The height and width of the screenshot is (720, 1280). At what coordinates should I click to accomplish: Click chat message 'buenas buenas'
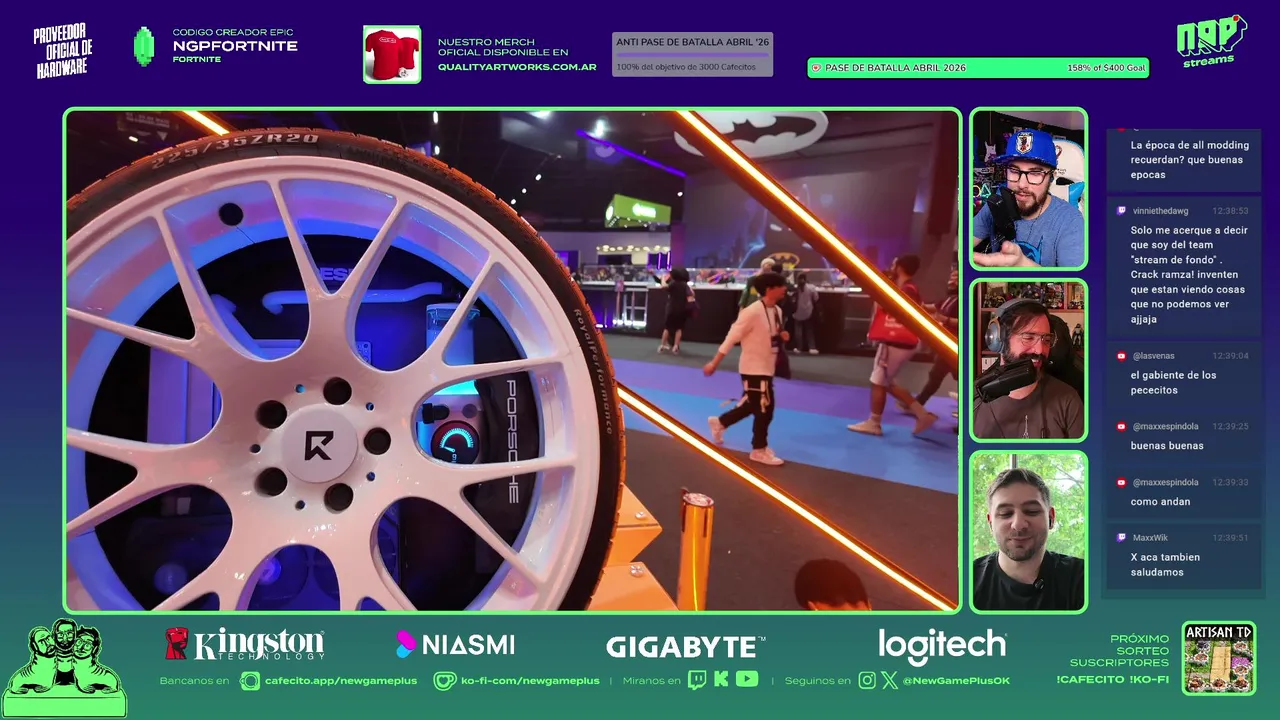click(x=1167, y=446)
